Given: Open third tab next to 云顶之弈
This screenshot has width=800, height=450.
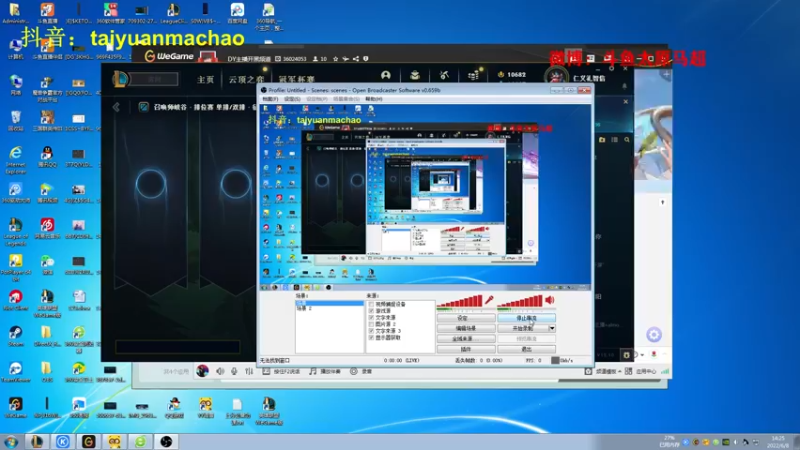Looking at the screenshot, I should tap(296, 80).
